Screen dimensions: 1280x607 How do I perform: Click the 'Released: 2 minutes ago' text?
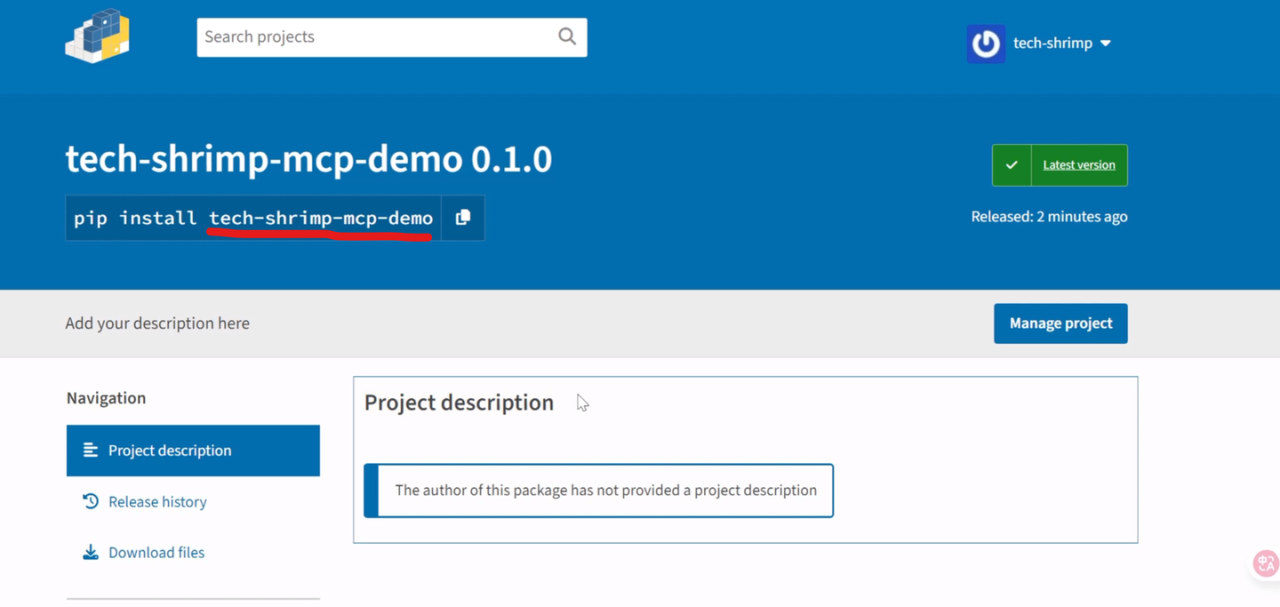(1049, 216)
